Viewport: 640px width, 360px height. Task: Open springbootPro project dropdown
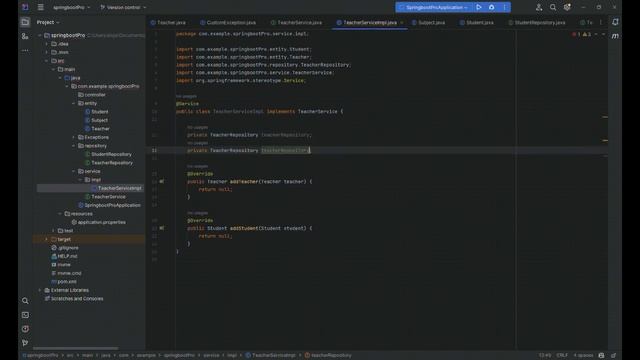[x=71, y=7]
